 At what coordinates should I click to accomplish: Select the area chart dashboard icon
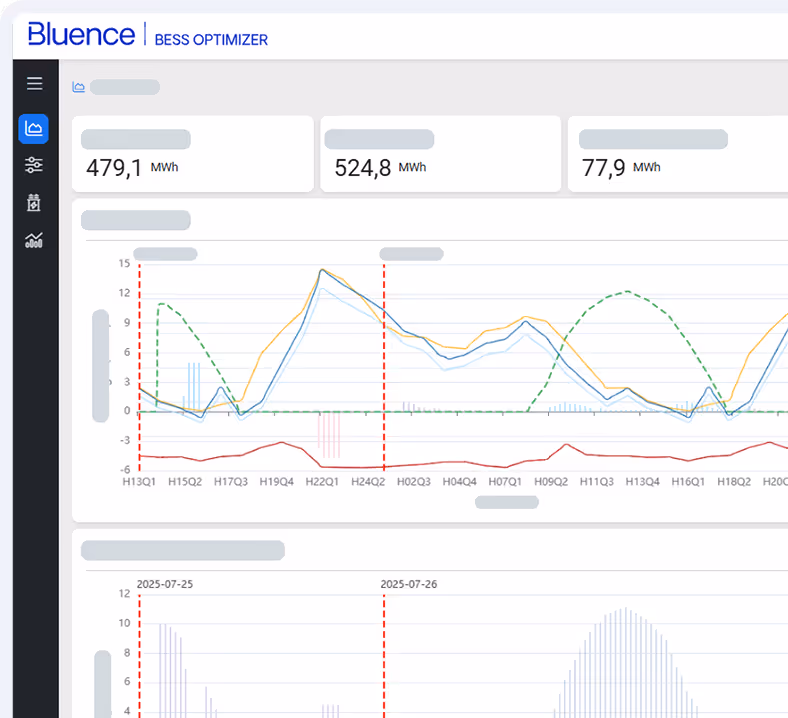coord(34,129)
